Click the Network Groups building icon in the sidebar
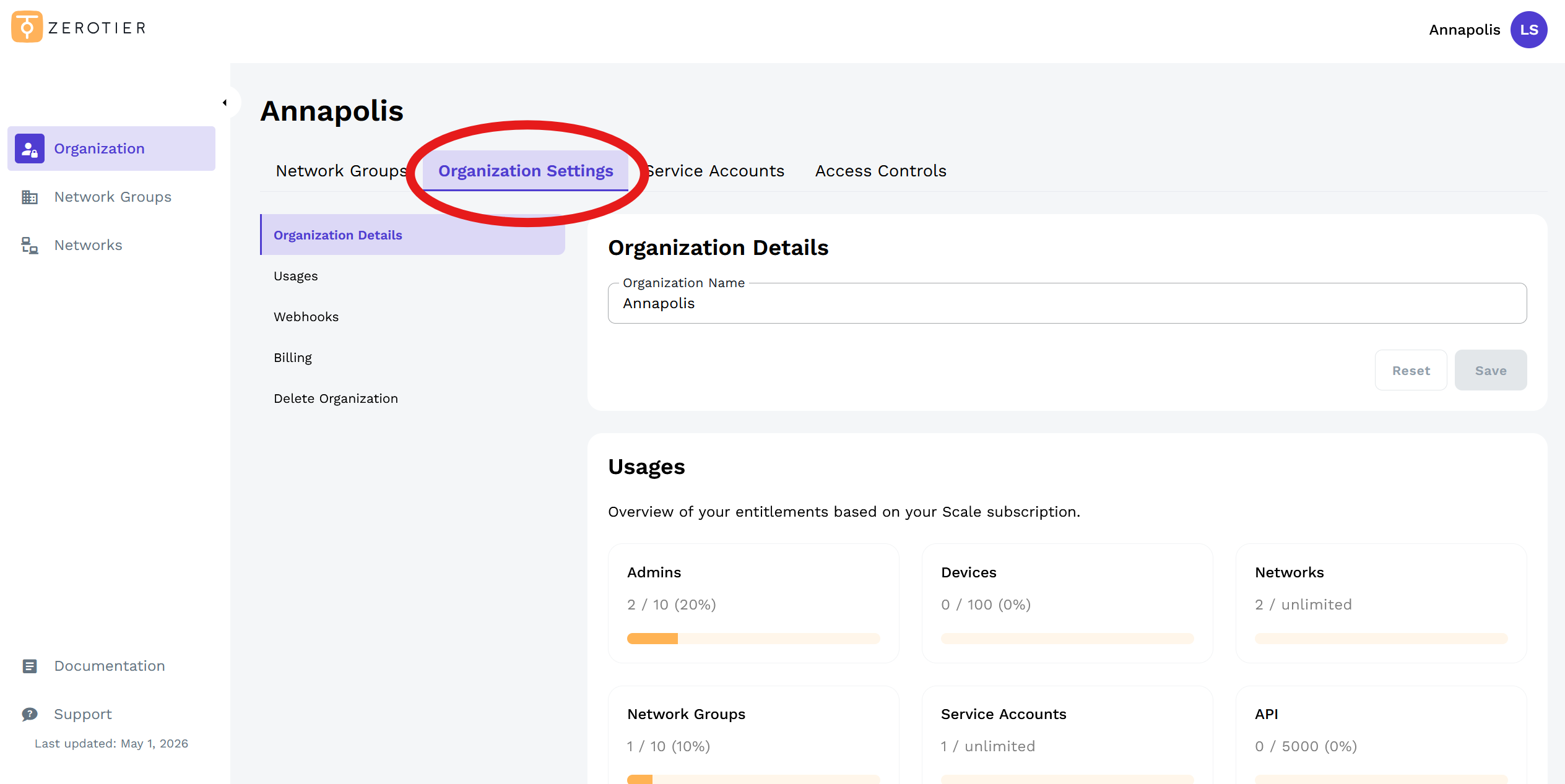The image size is (1565, 784). coord(30,197)
